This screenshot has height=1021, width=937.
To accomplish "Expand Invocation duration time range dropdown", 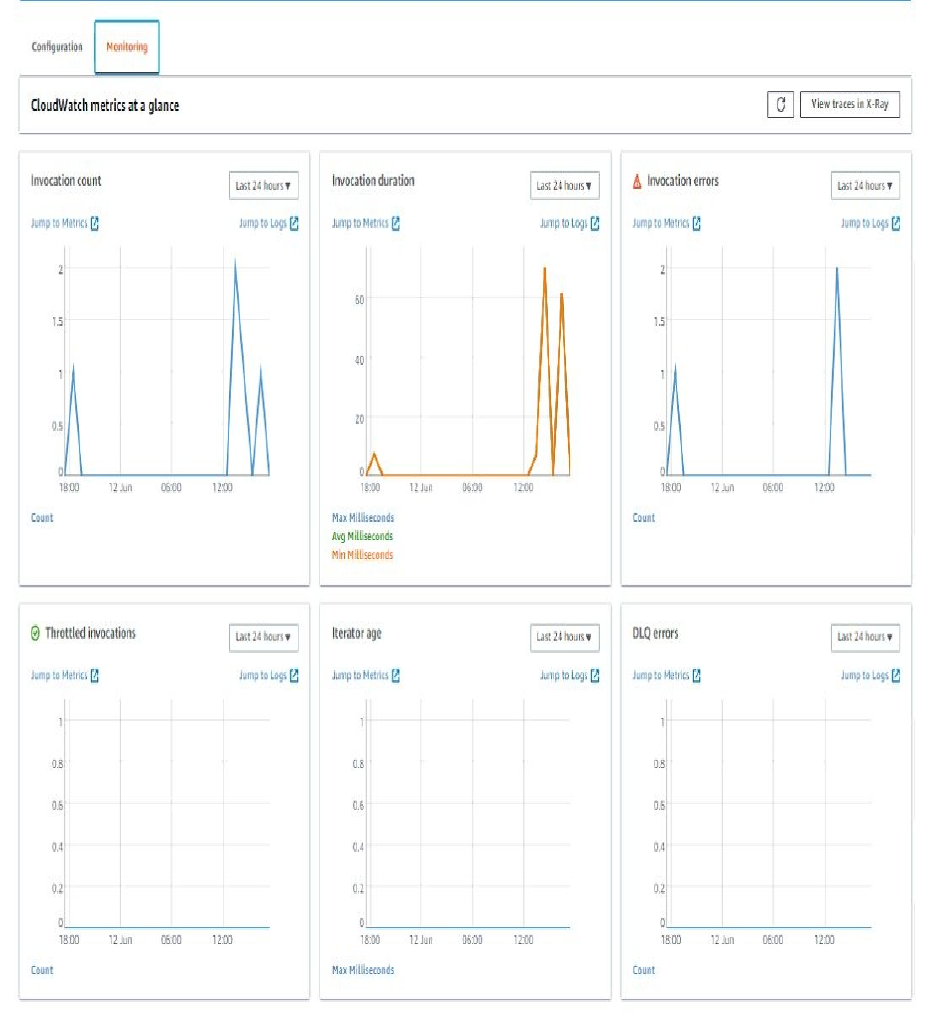I will (x=565, y=186).
